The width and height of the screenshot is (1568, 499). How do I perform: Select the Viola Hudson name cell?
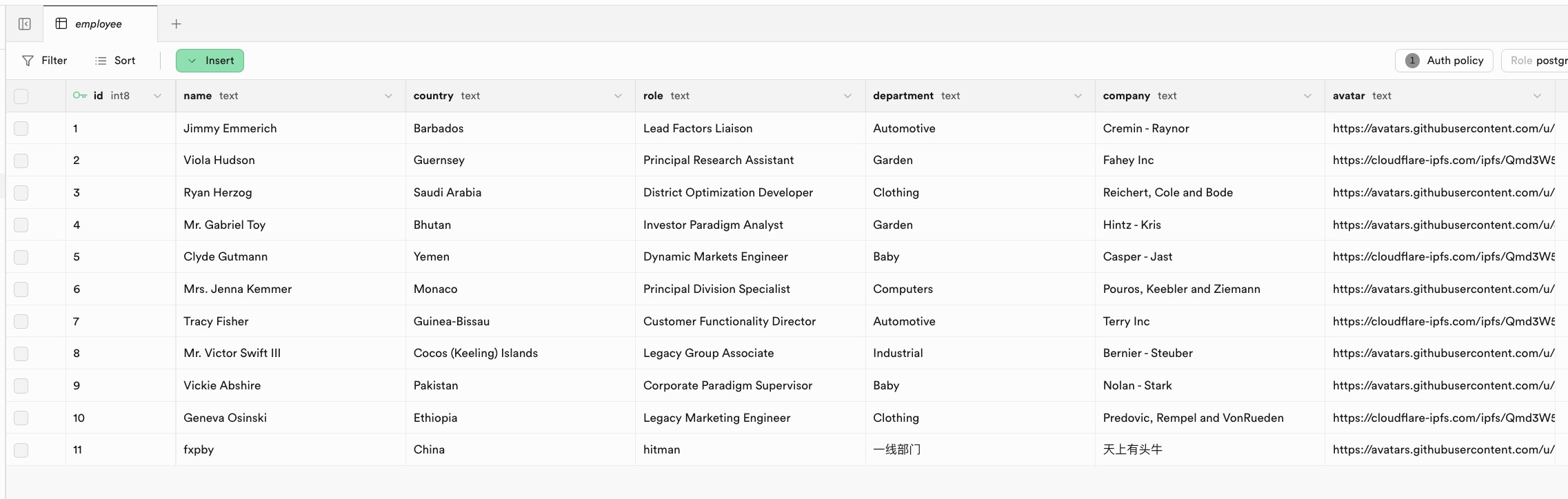[219, 161]
